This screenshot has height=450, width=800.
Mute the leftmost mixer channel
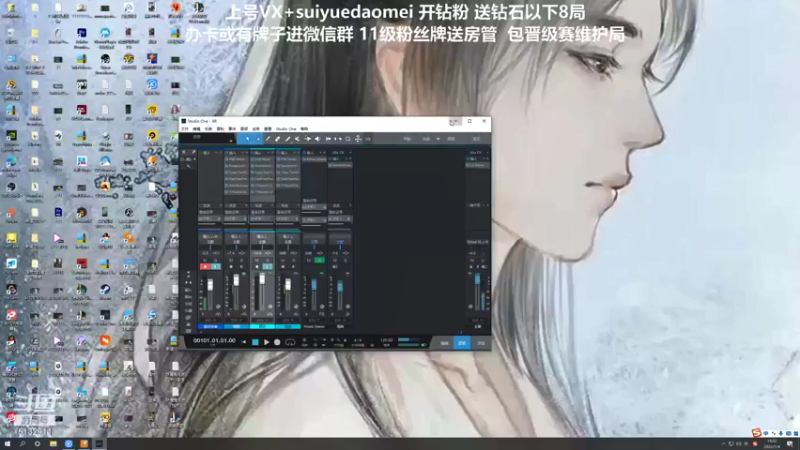pos(205,260)
